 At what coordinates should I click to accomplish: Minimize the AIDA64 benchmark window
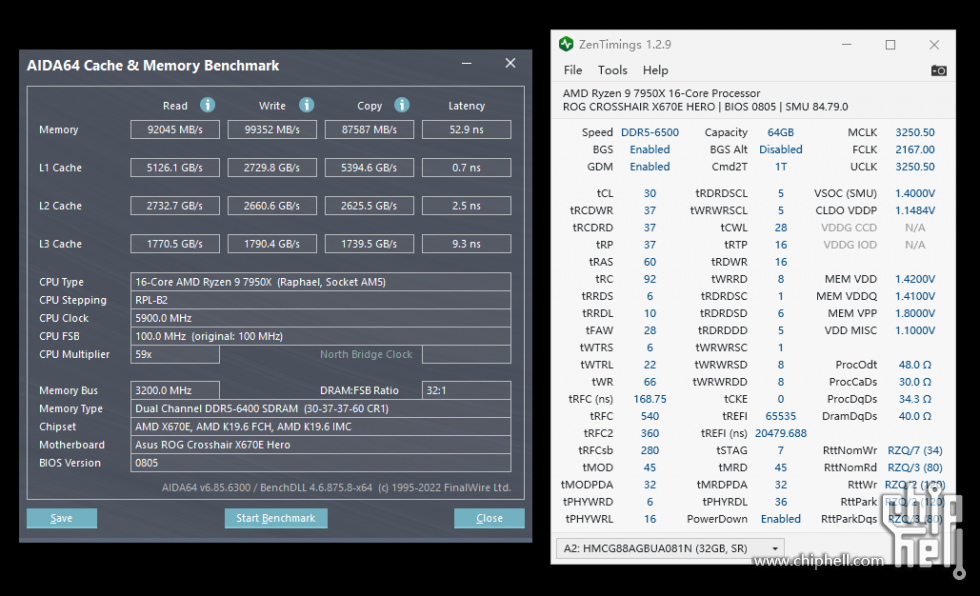(466, 63)
